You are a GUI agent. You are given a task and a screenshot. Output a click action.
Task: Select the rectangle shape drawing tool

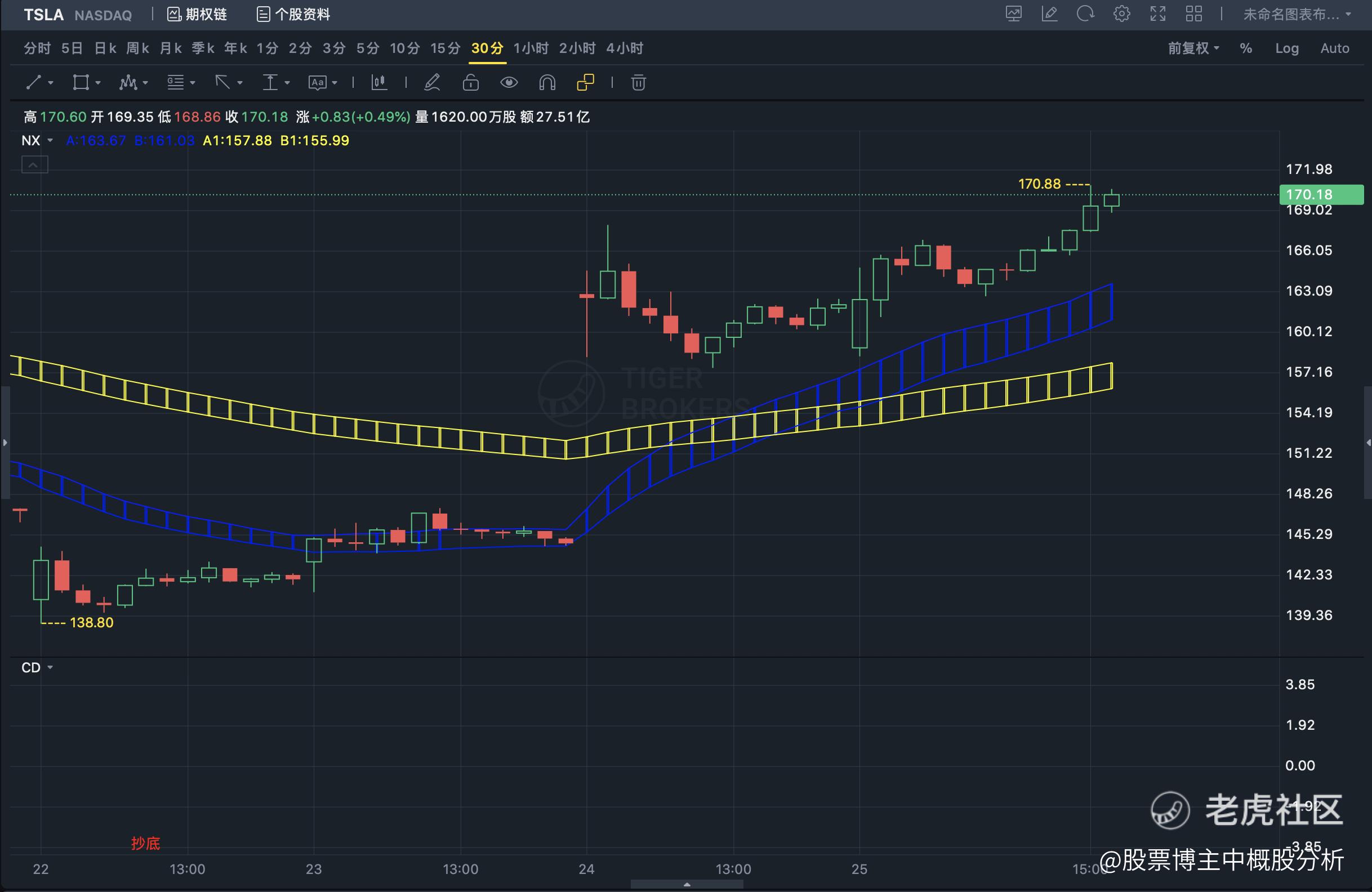[x=81, y=82]
